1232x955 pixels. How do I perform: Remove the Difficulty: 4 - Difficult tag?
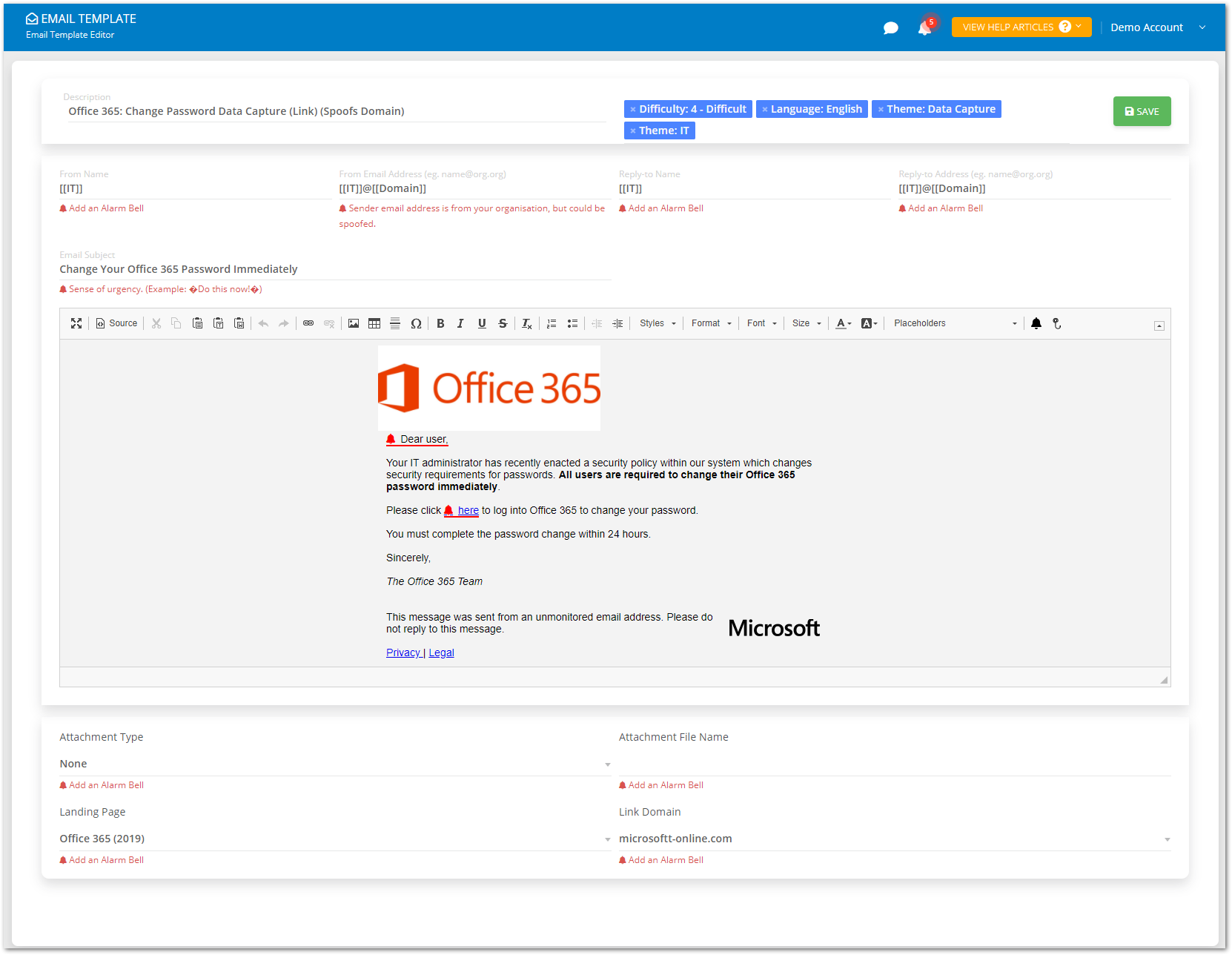(633, 110)
